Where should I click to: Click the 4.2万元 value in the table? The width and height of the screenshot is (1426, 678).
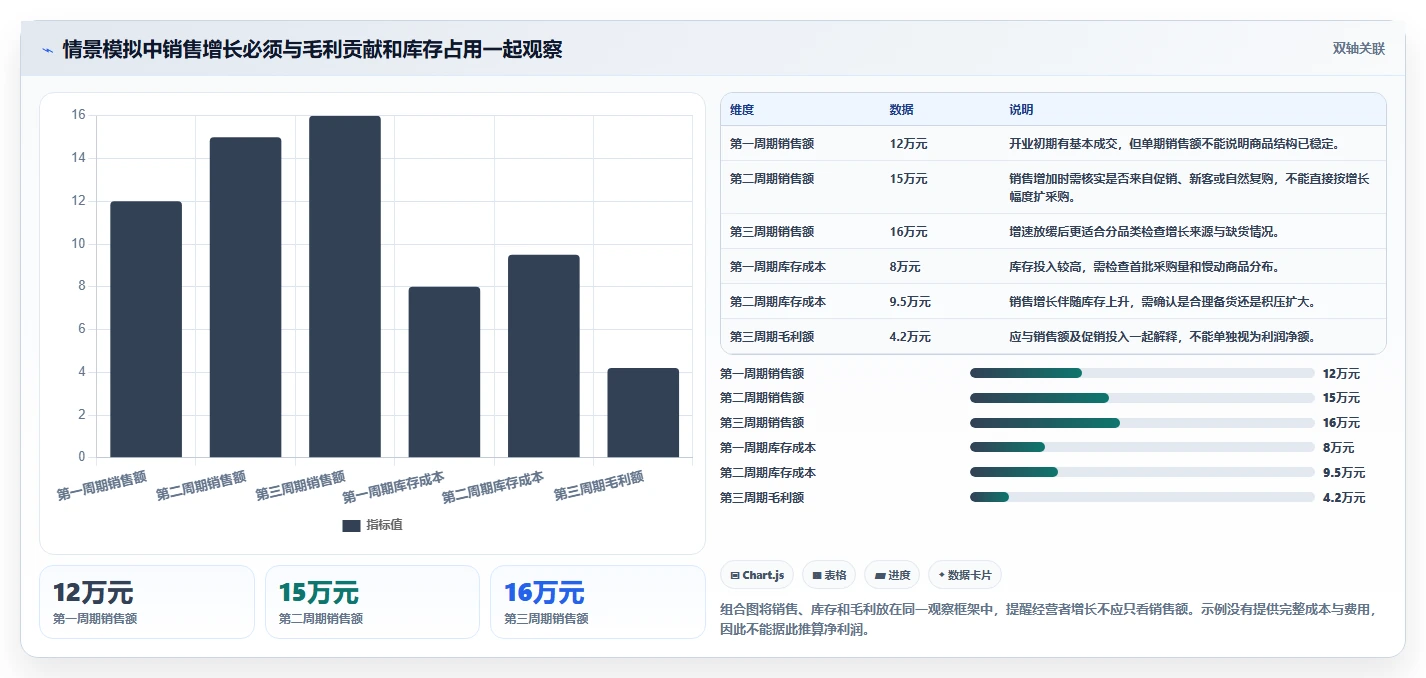pos(910,337)
